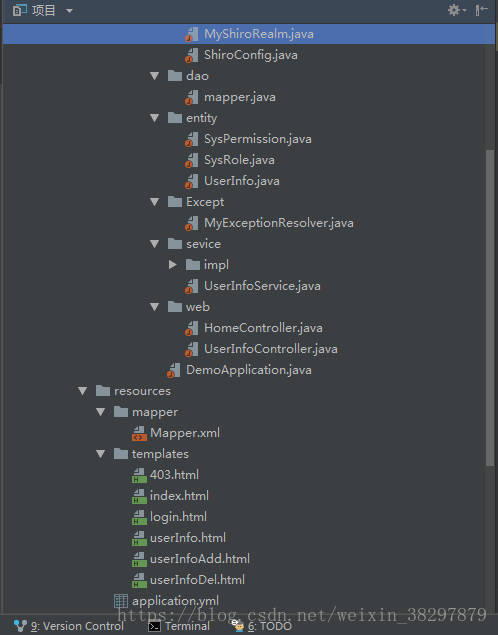The width and height of the screenshot is (498, 635).
Task: Select MyExceptionResolver.java file name
Action: click(x=279, y=223)
